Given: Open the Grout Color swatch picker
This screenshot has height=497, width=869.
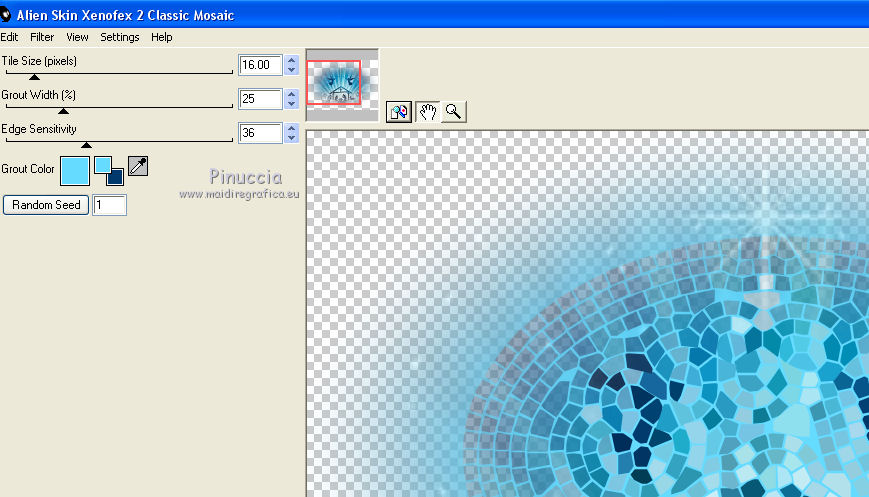Looking at the screenshot, I should click(75, 171).
